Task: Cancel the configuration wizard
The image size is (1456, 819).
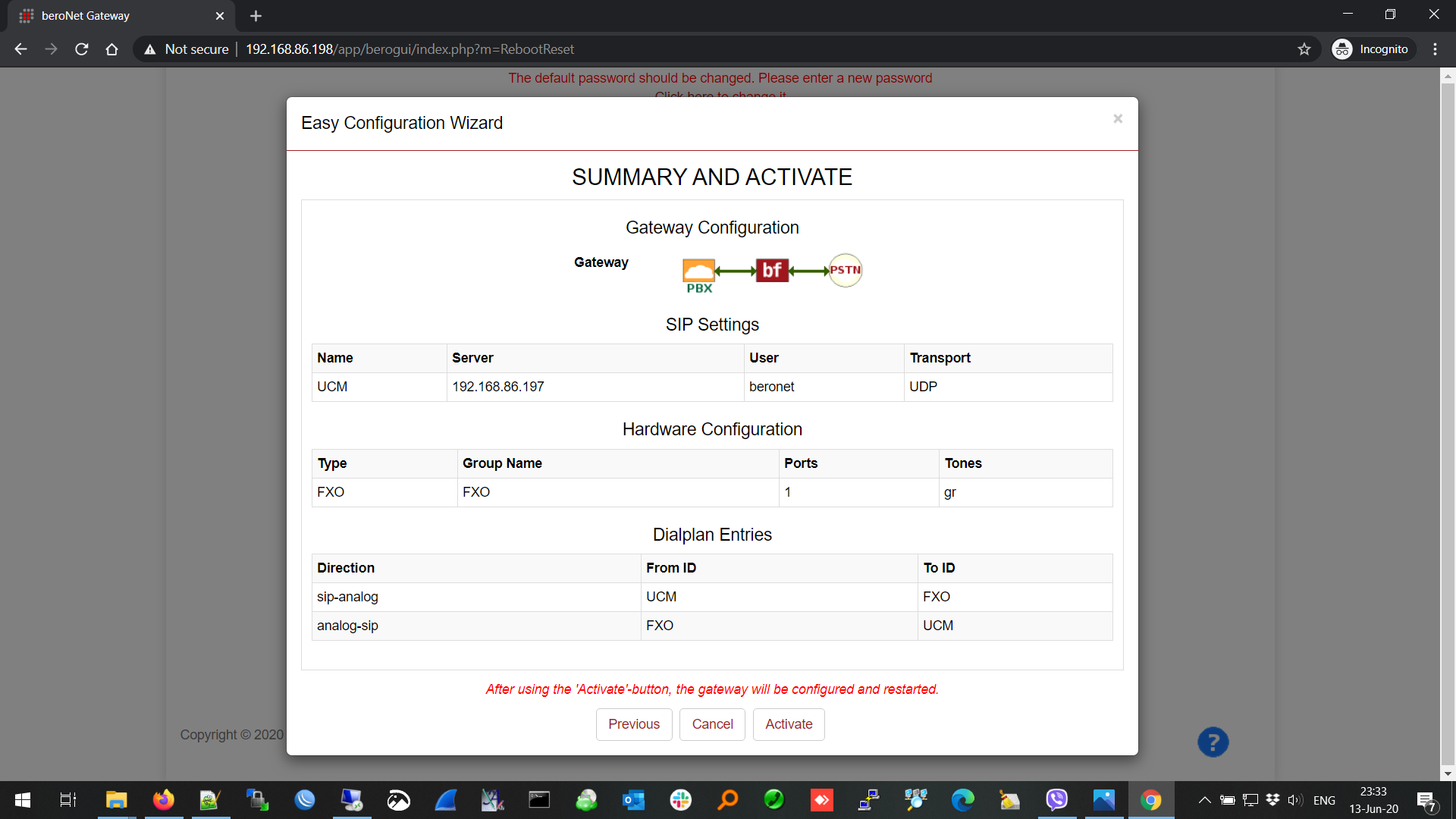Action: [x=712, y=724]
